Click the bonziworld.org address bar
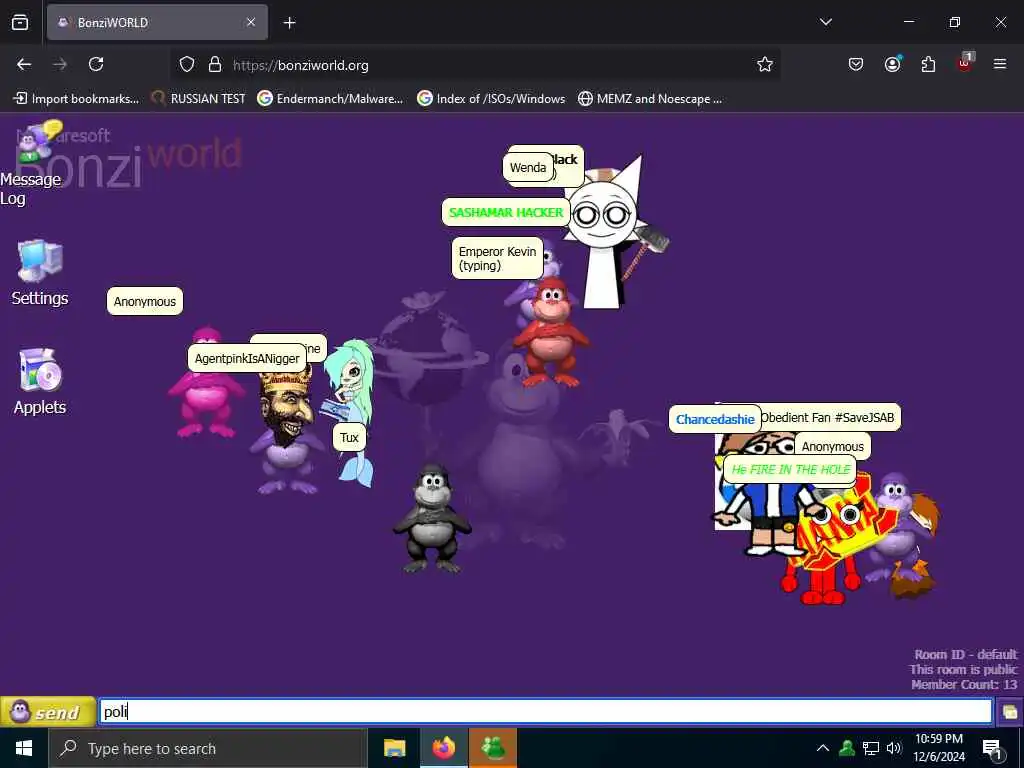The width and height of the screenshot is (1024, 768). point(475,65)
